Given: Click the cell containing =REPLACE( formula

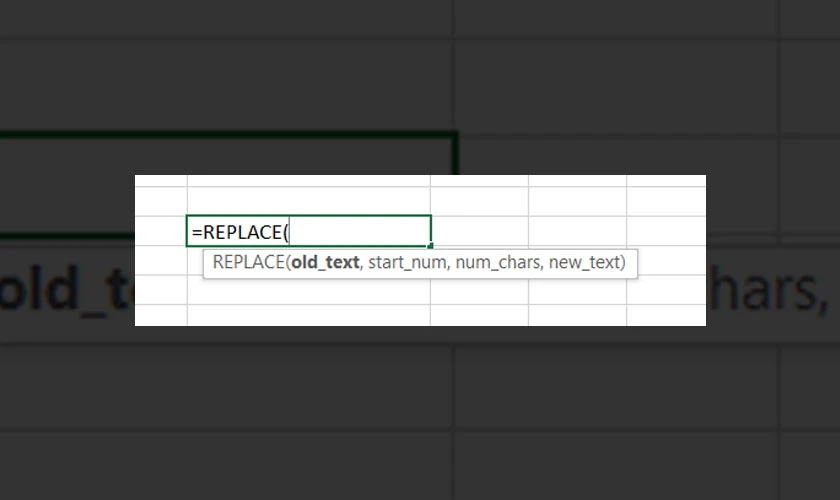Looking at the screenshot, I should coord(309,231).
